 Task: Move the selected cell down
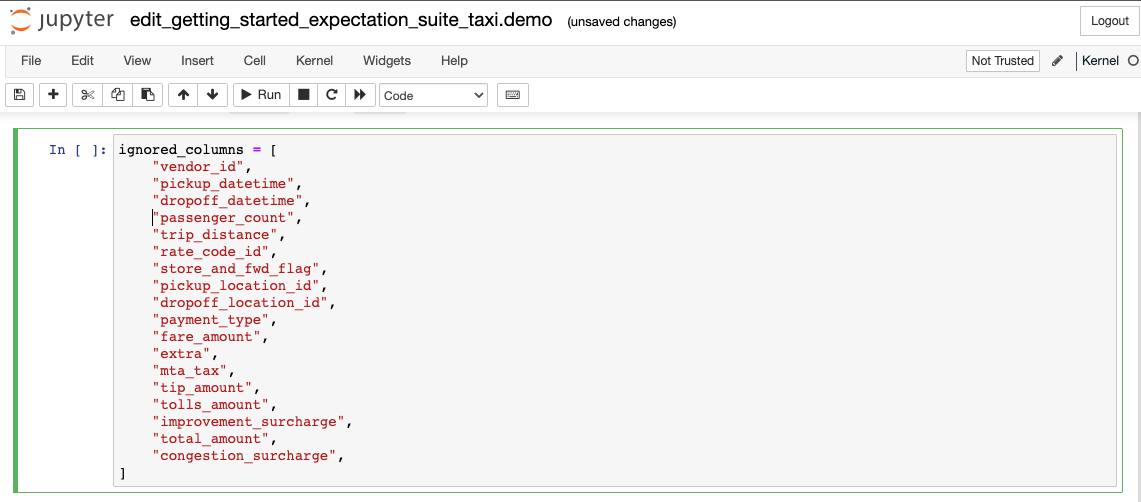coord(212,95)
